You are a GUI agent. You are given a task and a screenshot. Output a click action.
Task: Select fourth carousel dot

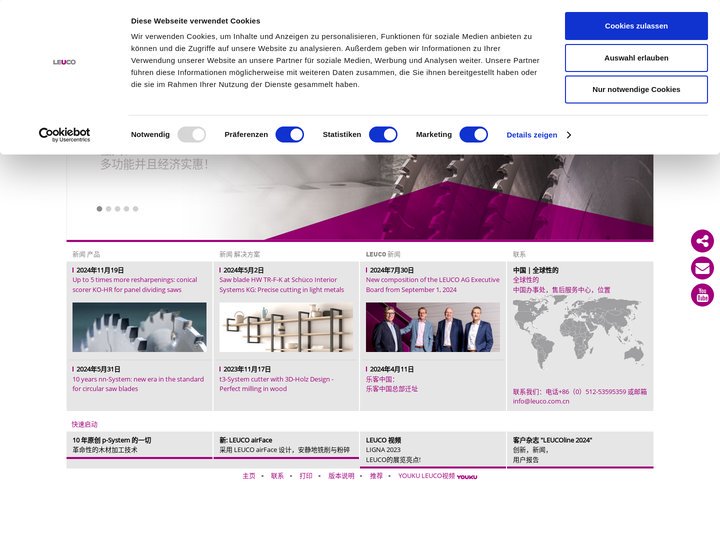coord(126,209)
